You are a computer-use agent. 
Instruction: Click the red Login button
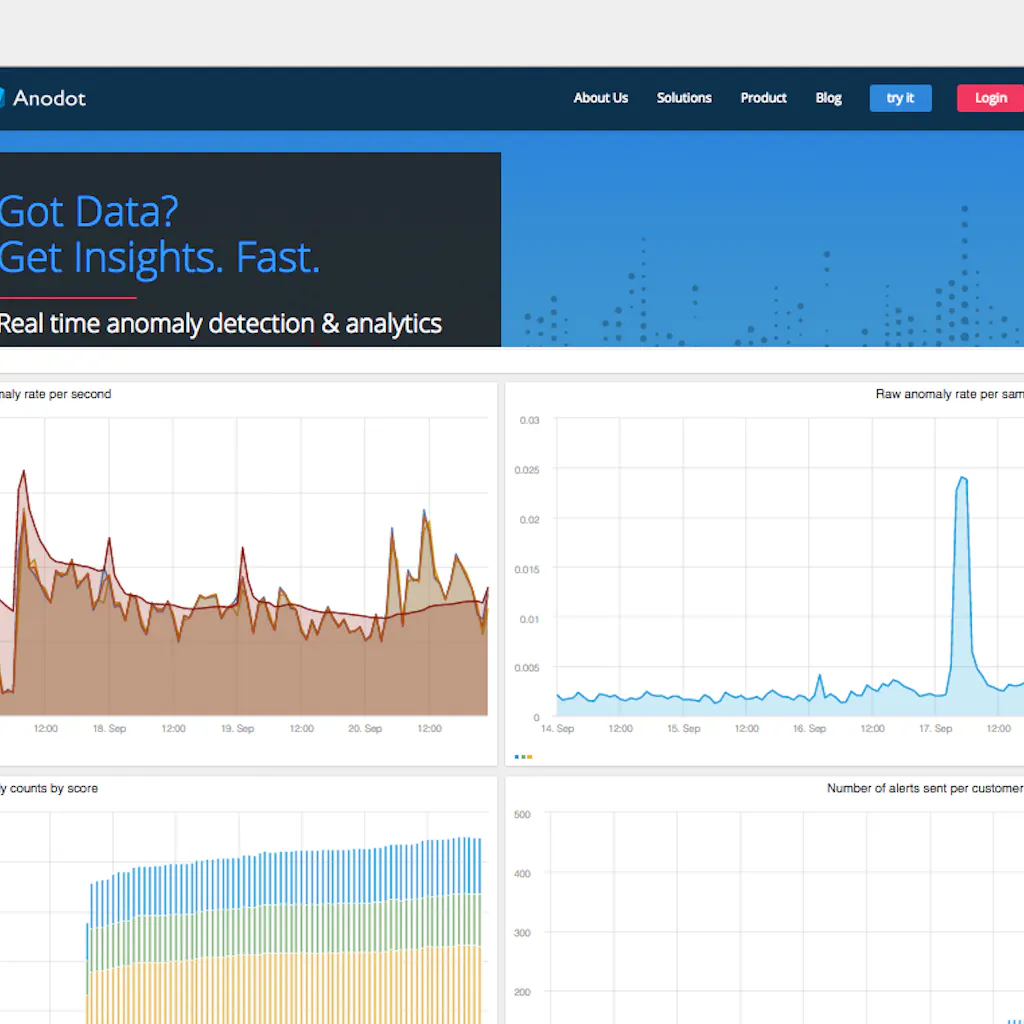[x=990, y=98]
